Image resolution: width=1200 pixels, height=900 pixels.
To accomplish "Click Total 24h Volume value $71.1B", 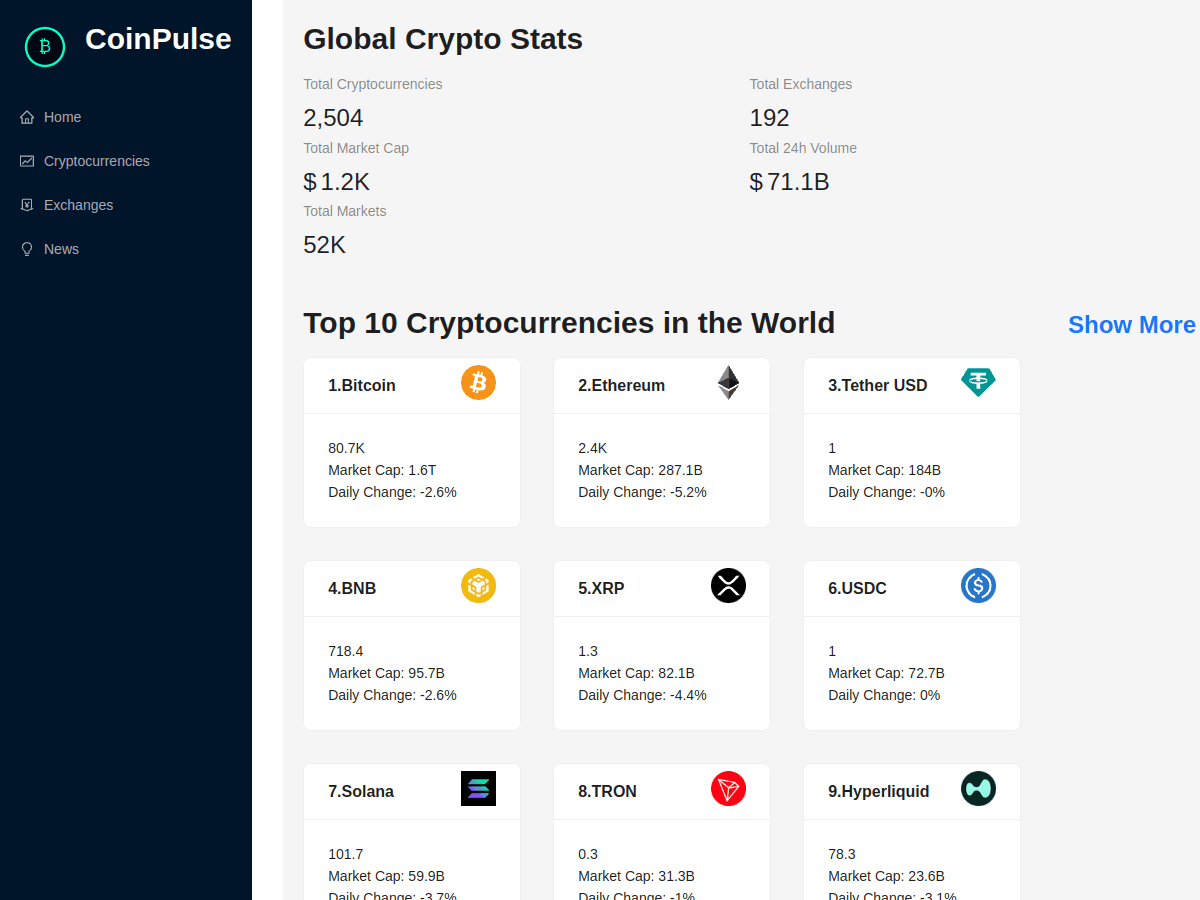I will coord(790,182).
